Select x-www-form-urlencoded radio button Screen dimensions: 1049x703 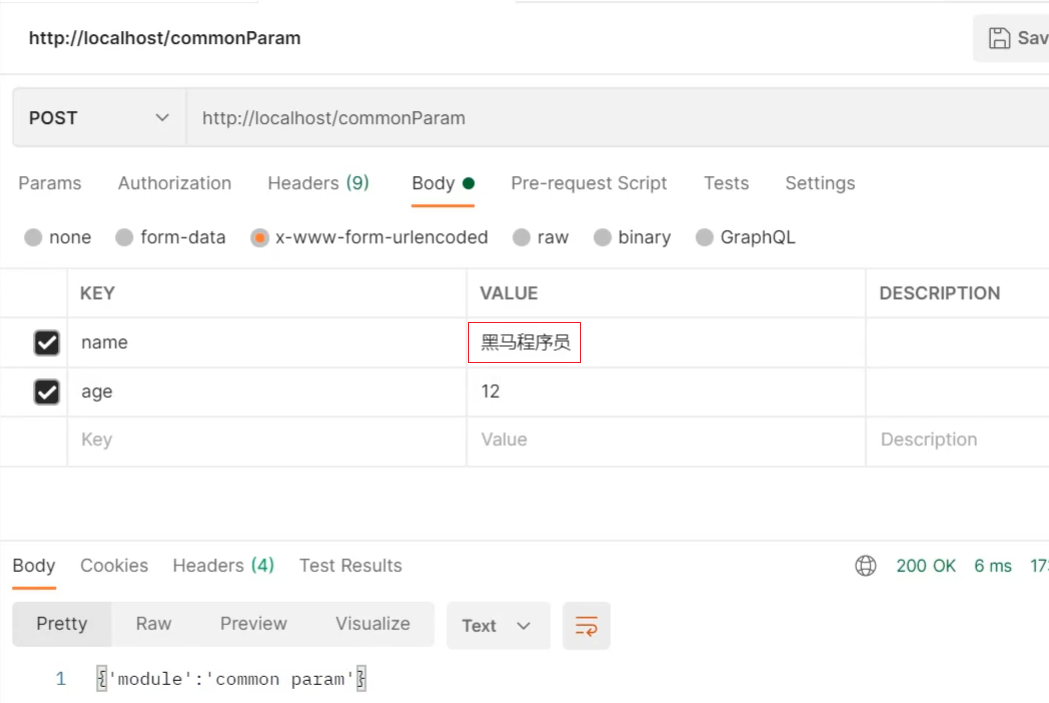[260, 237]
